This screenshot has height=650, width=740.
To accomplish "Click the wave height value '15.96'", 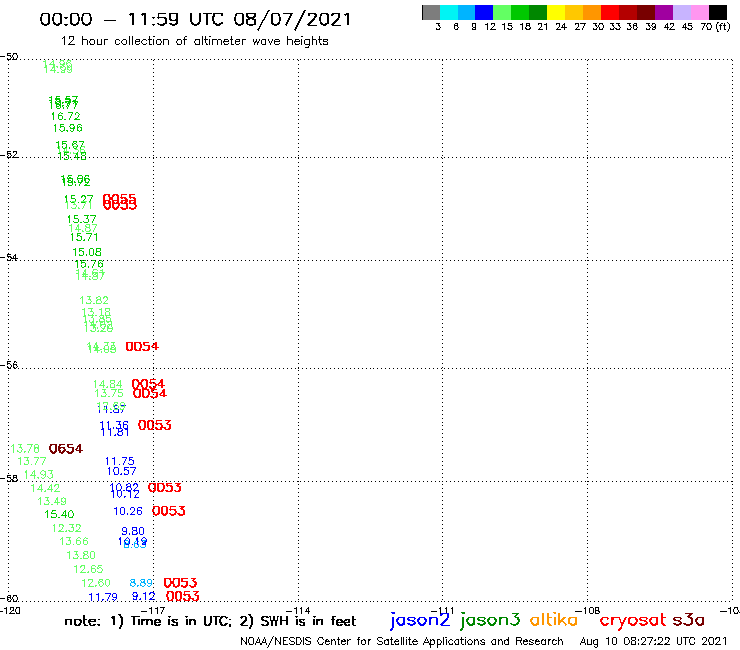I will tap(67, 128).
